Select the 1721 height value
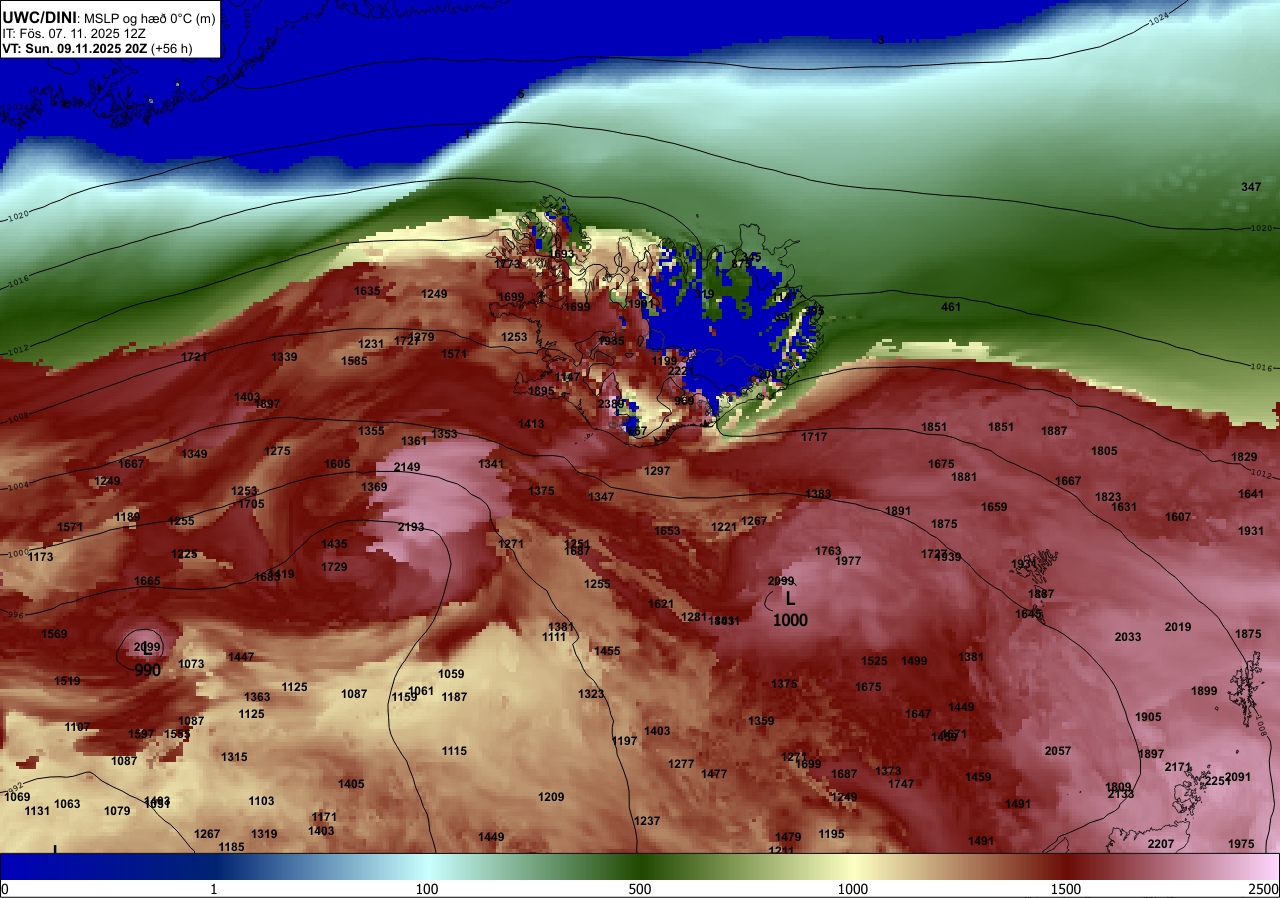 pyautogui.click(x=194, y=357)
